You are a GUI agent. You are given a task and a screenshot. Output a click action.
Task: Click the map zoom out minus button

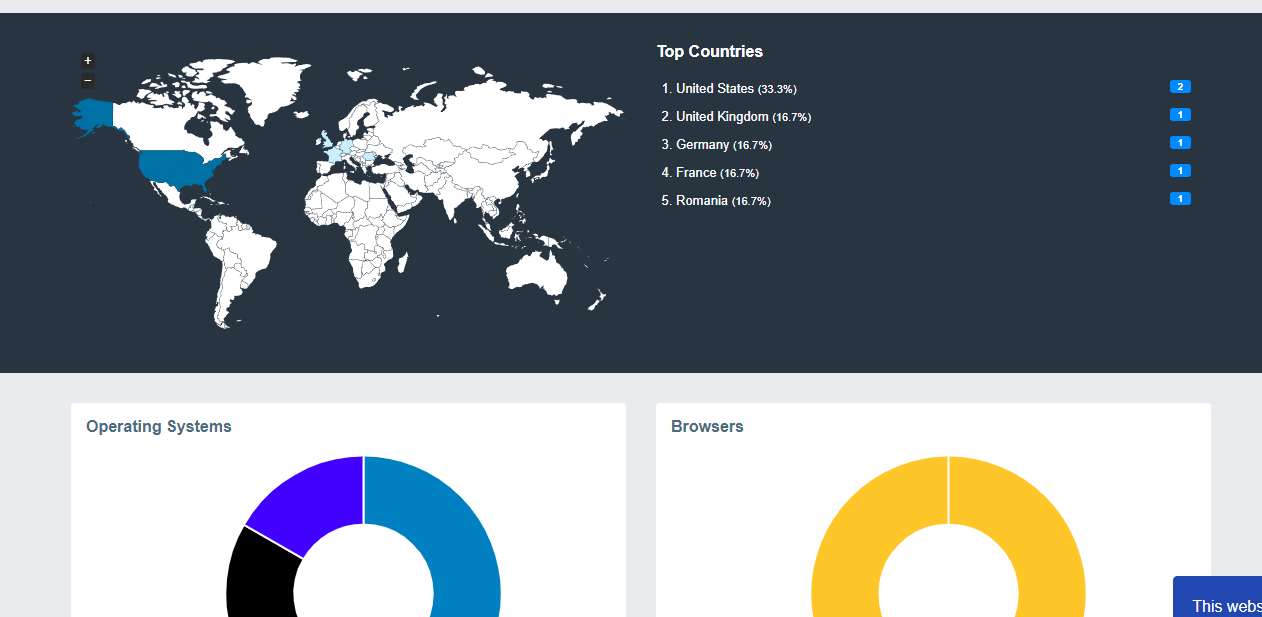point(88,81)
